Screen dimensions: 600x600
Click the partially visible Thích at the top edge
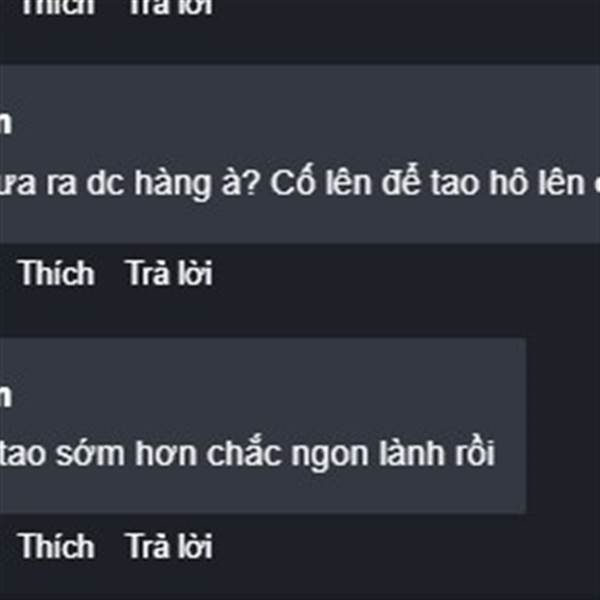[56, 7]
